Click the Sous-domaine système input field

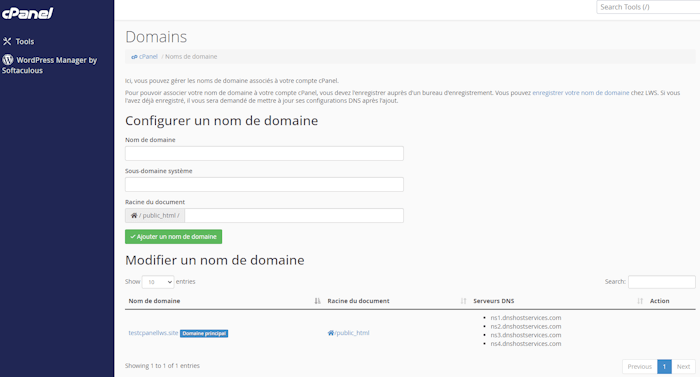point(264,184)
